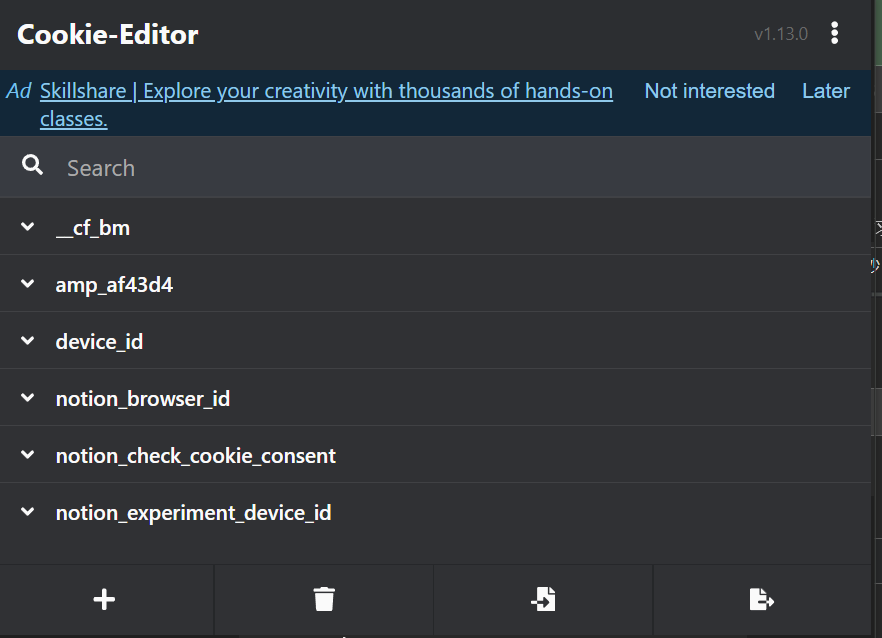Select the __cf_bm cookie name
The image size is (882, 638).
93,228
